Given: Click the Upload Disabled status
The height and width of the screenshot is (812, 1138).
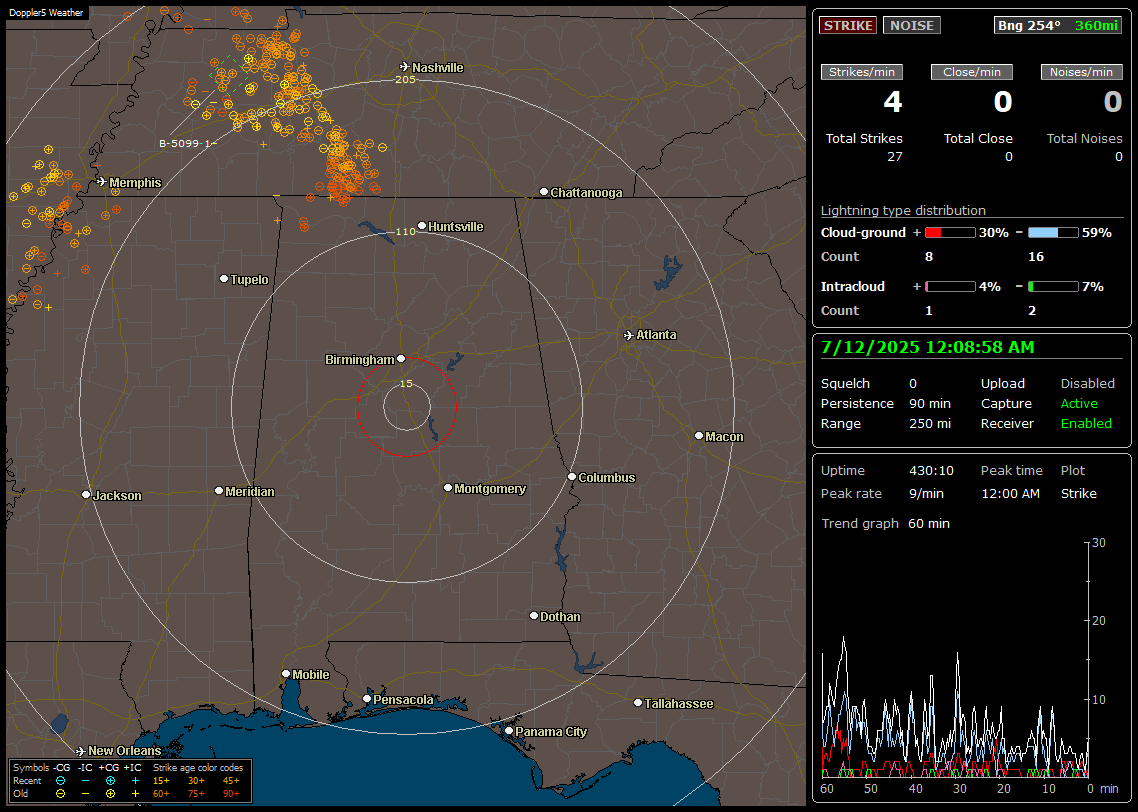Looking at the screenshot, I should (x=1087, y=383).
